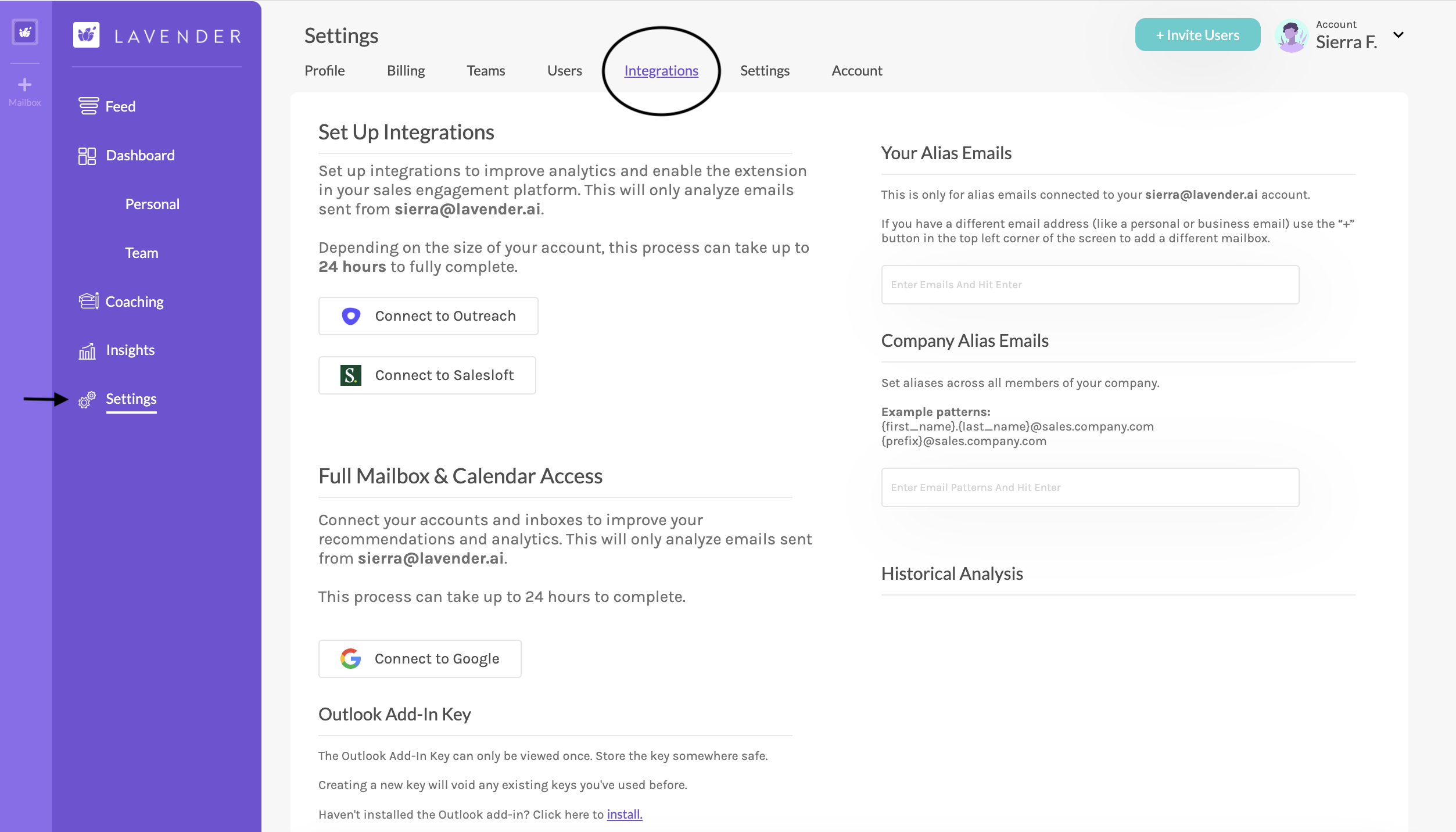Click Connect to Outreach button
1456x832 pixels.
pyautogui.click(x=428, y=316)
